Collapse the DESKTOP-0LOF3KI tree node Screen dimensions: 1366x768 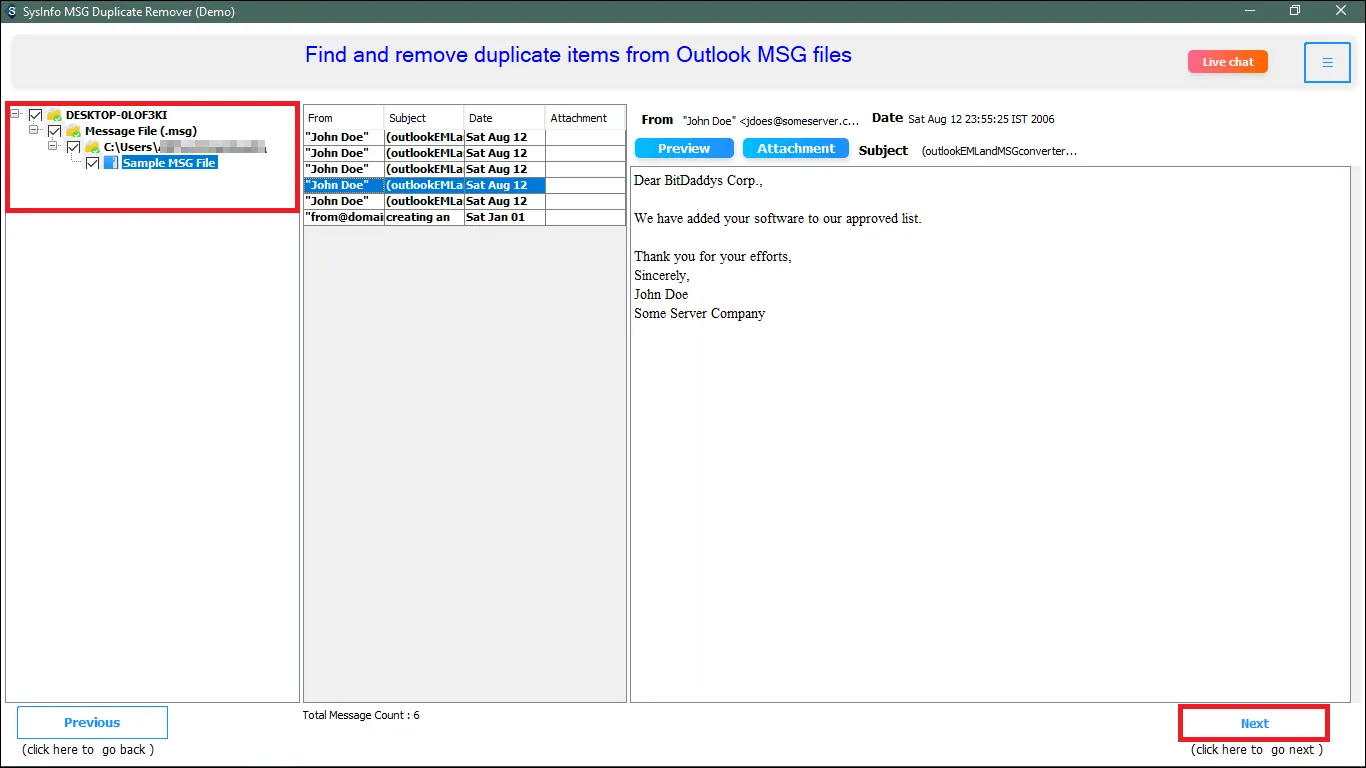(17, 115)
